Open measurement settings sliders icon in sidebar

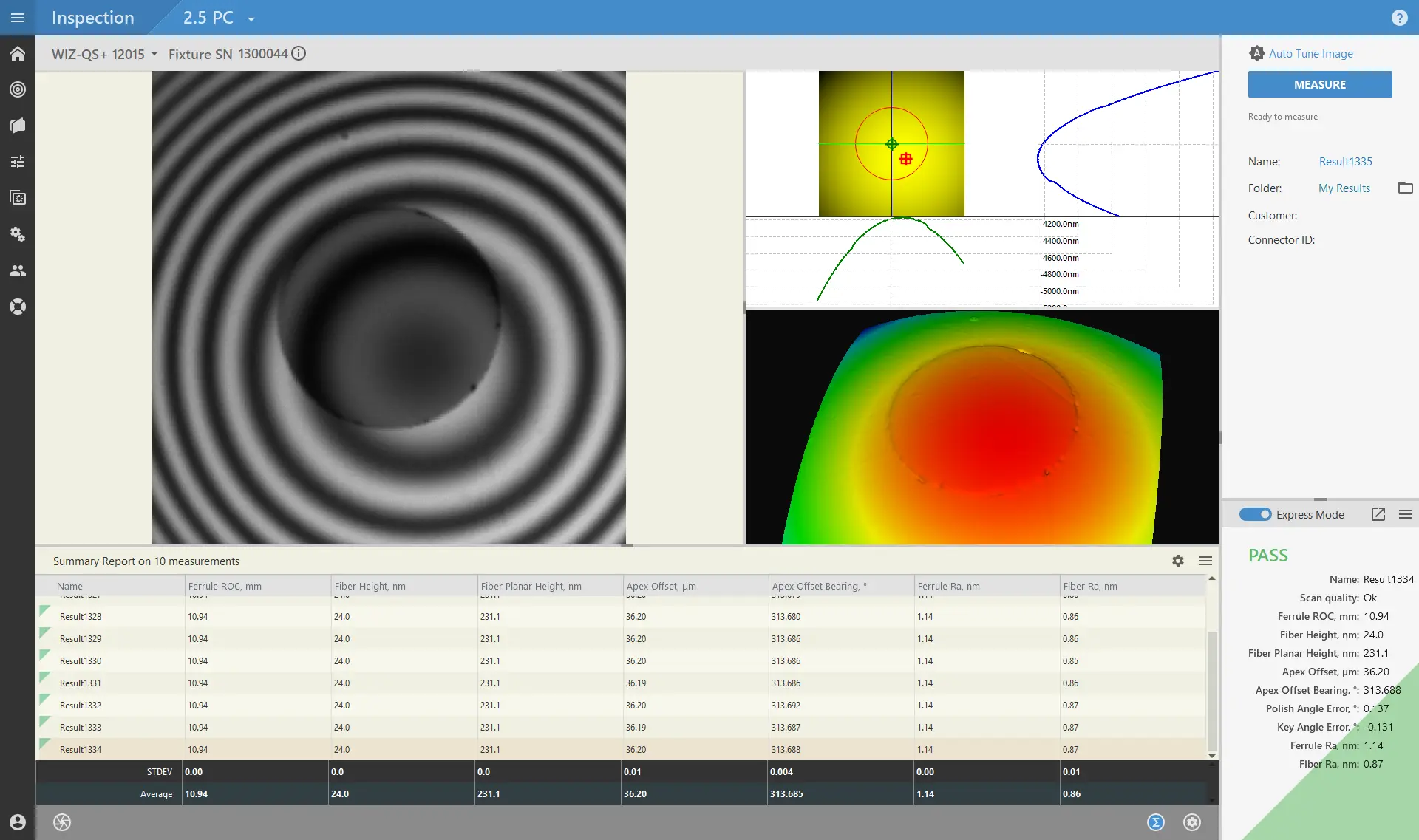(x=18, y=161)
